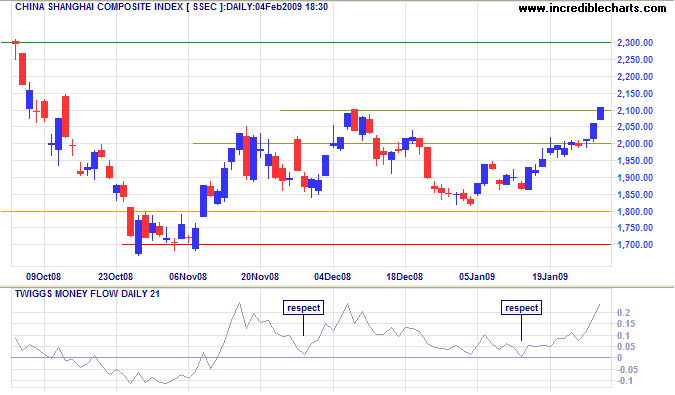Click the first 'respect' annotation near 20Nov08
This screenshot has width=675, height=395.
pyautogui.click(x=303, y=308)
